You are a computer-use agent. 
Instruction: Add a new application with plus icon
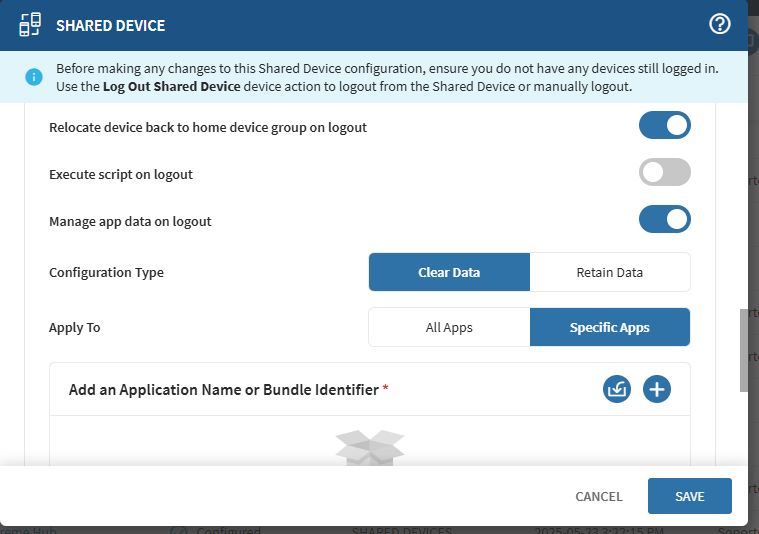(x=656, y=389)
